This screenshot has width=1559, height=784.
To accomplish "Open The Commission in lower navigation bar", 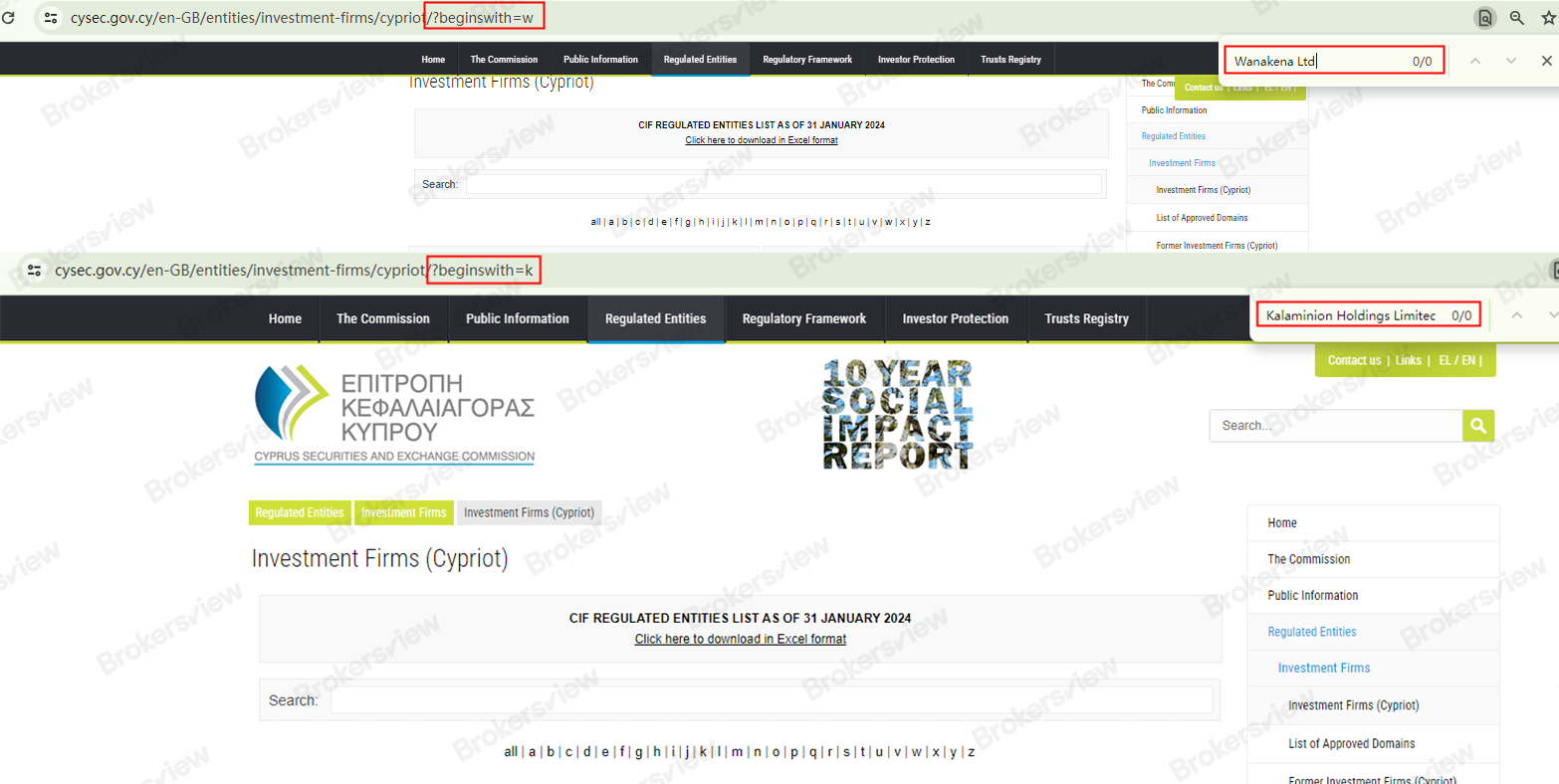I will (383, 319).
